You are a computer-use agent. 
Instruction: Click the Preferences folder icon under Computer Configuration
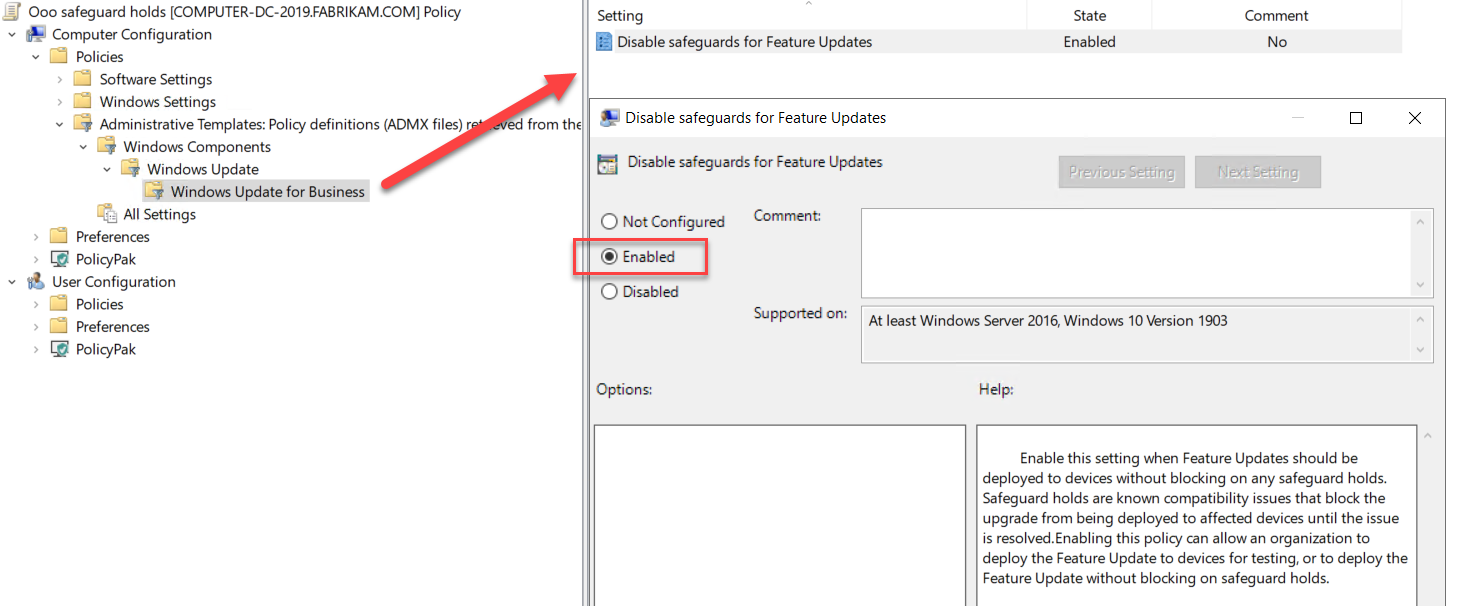[59, 237]
